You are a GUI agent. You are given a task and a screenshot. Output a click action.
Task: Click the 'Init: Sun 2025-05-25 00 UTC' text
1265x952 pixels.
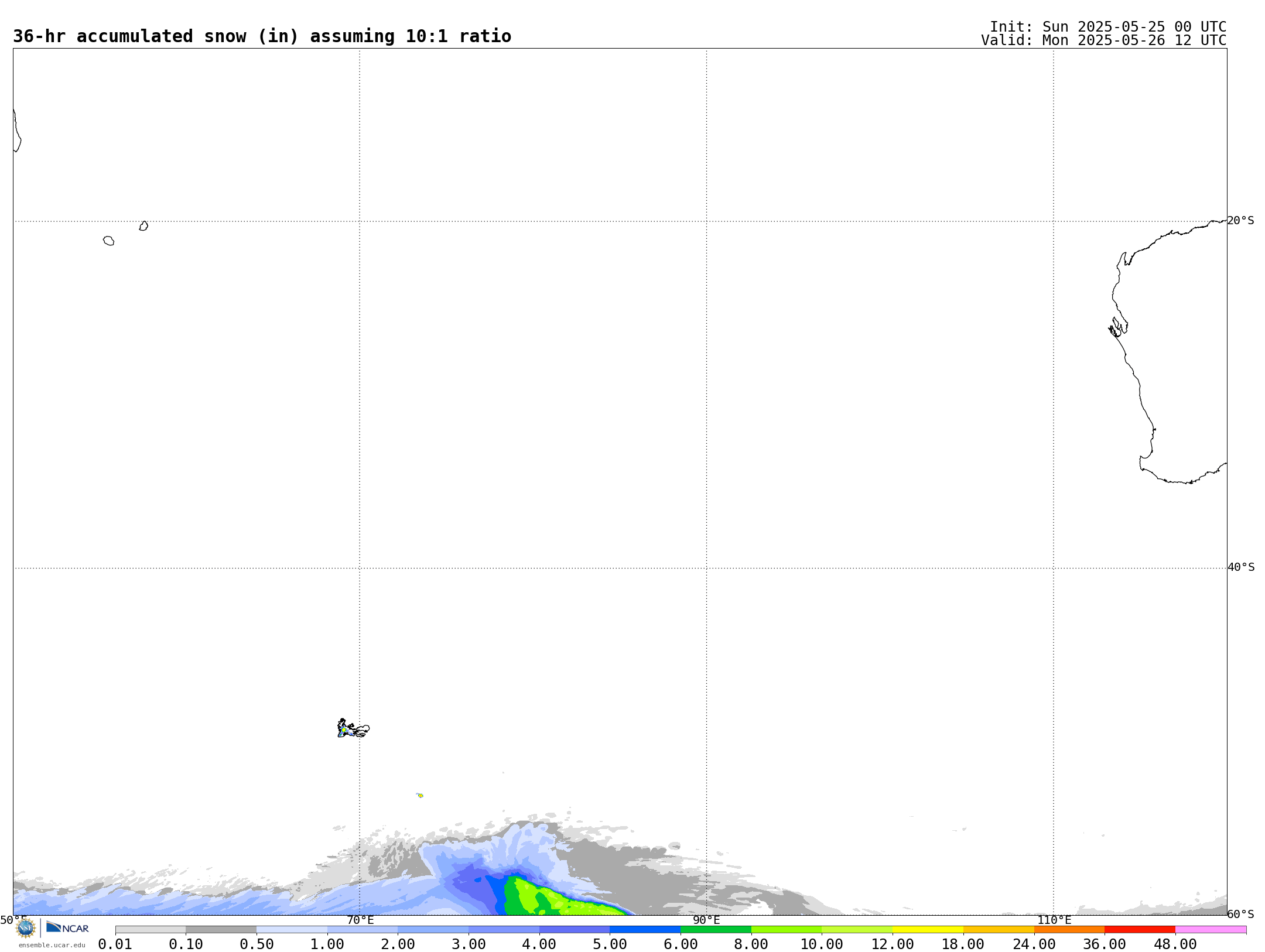pos(1108,27)
